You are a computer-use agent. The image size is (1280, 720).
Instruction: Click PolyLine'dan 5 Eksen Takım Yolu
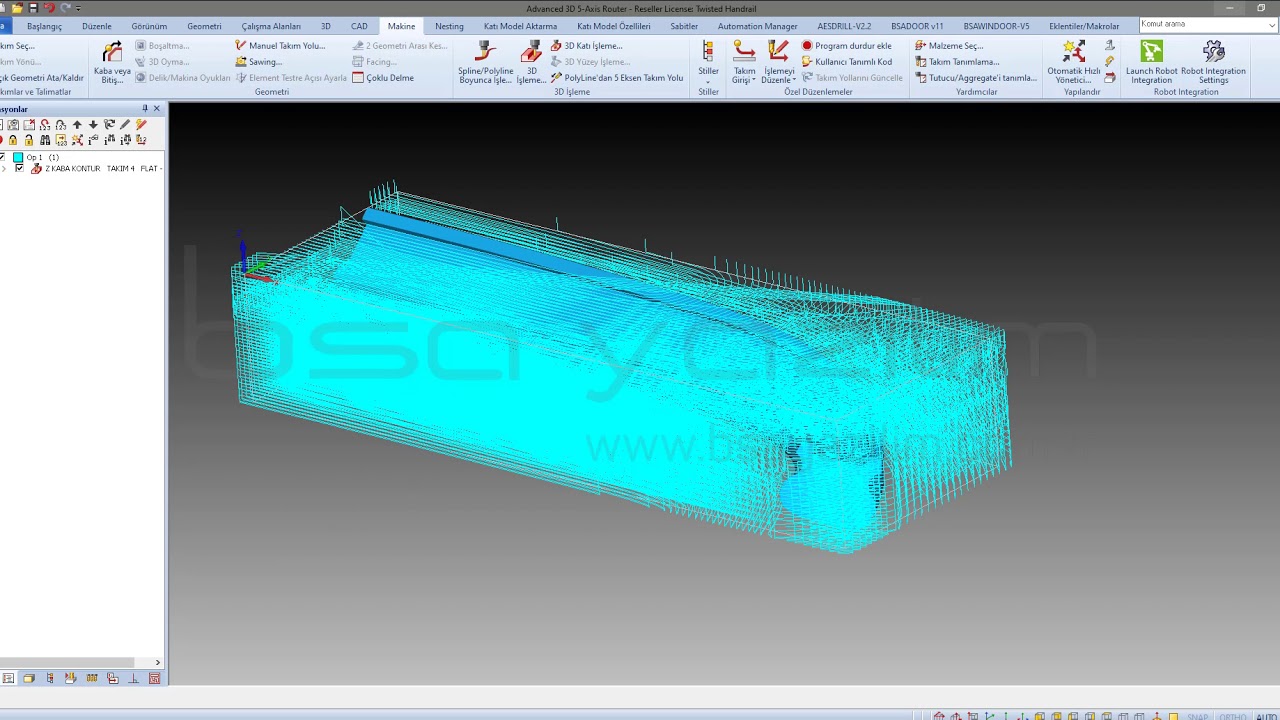[x=616, y=78]
